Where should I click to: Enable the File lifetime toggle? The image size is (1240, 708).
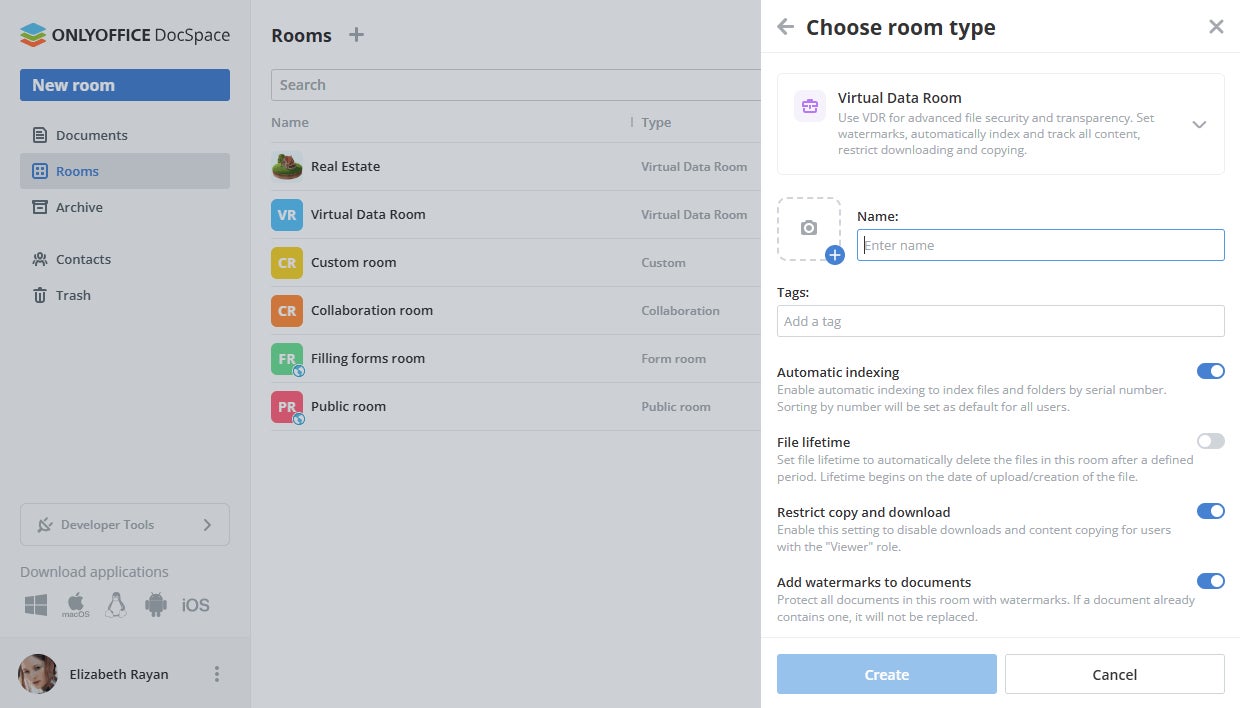pos(1210,441)
